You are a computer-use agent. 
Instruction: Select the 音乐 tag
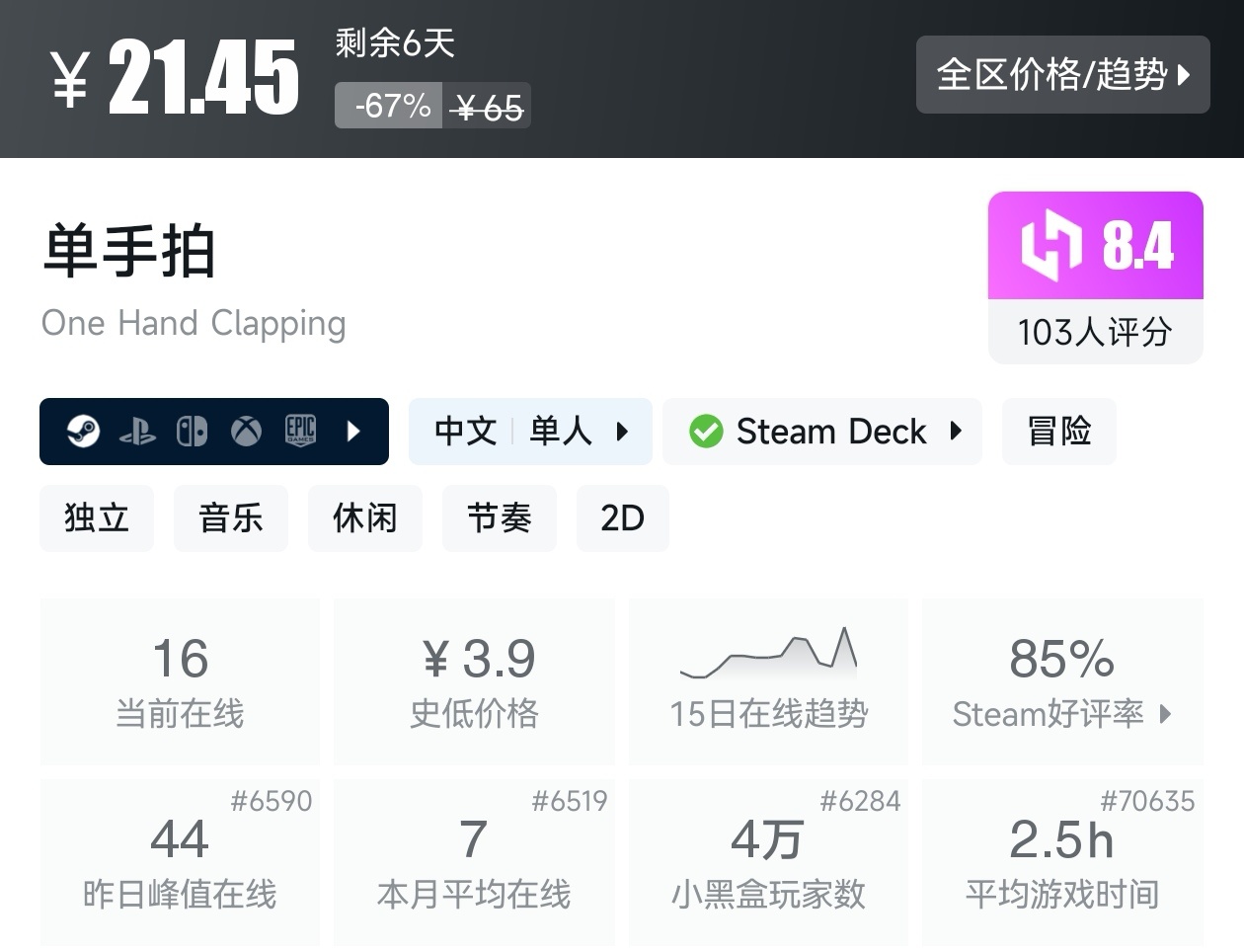coord(231,518)
